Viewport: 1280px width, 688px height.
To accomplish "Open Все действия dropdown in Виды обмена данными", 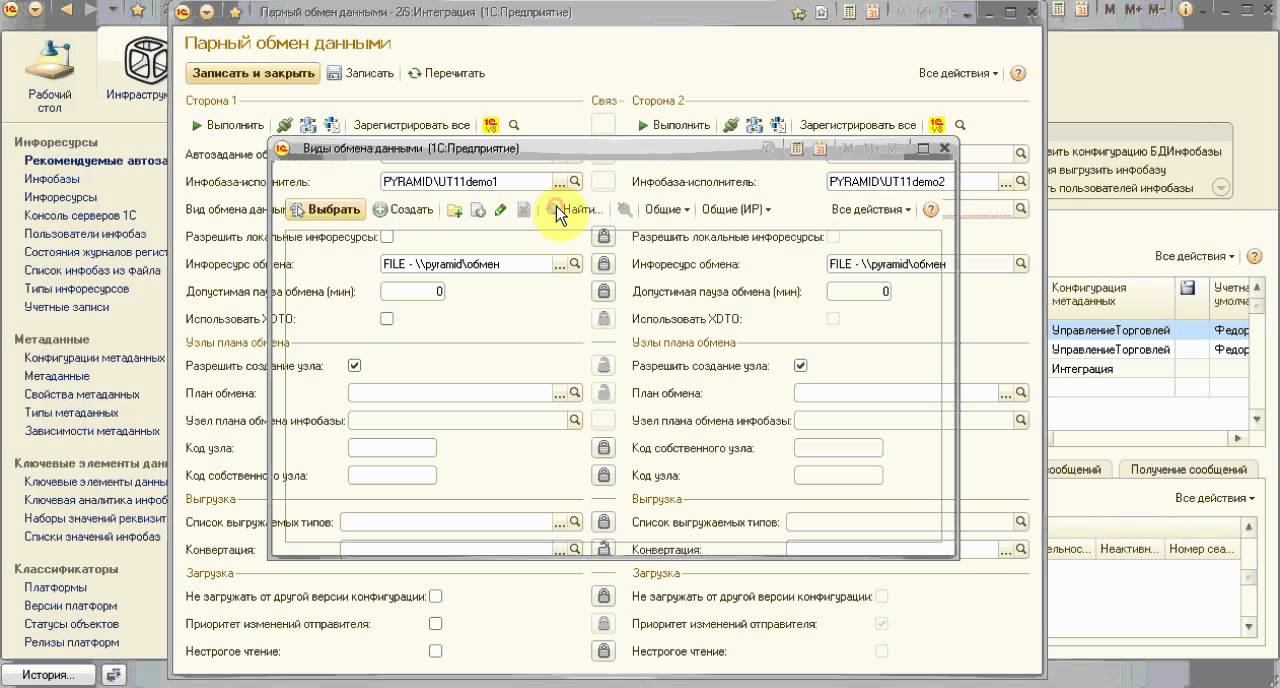I will click(871, 209).
